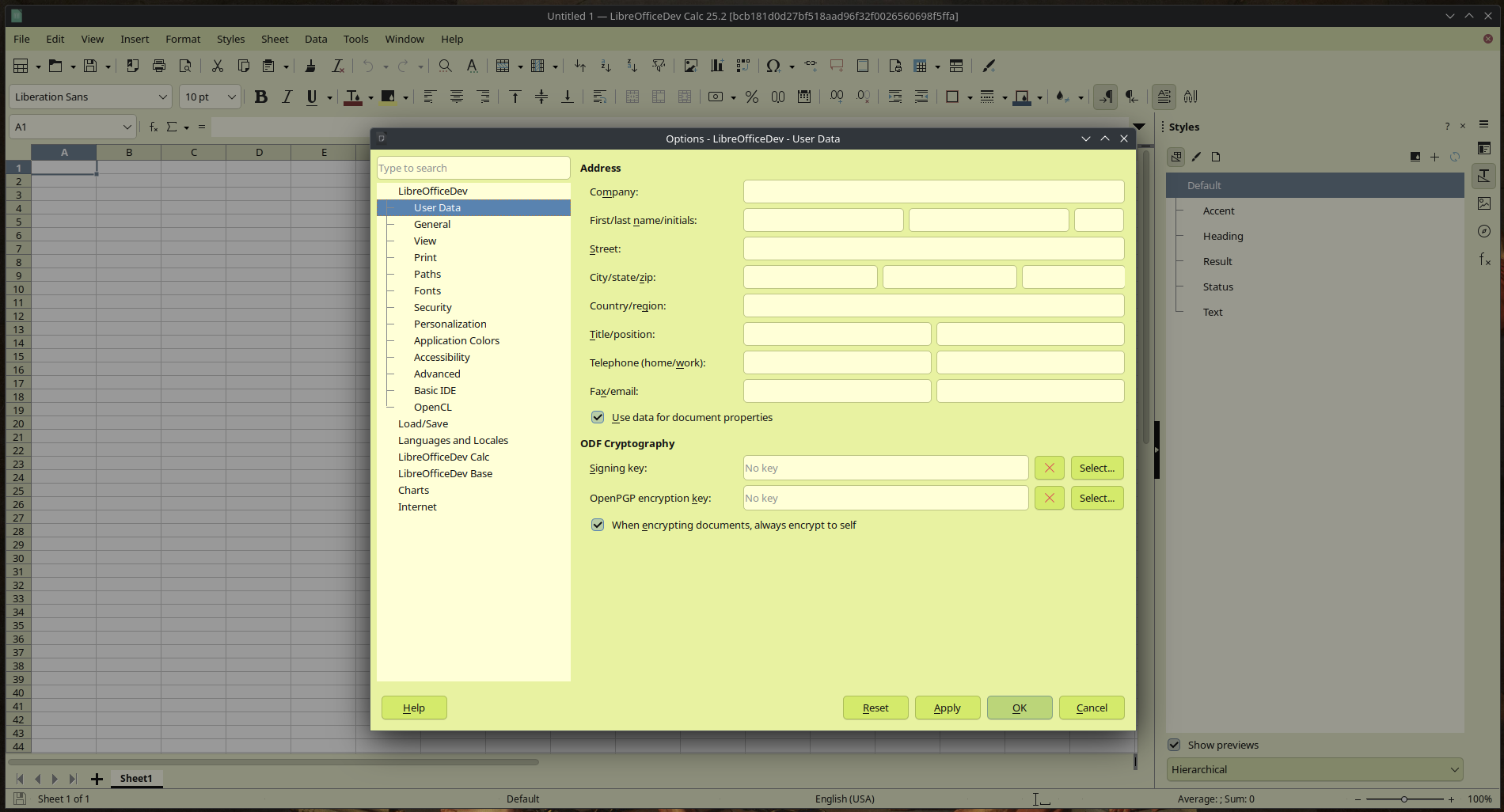
Task: Click the options Type to search field
Action: pyautogui.click(x=473, y=168)
